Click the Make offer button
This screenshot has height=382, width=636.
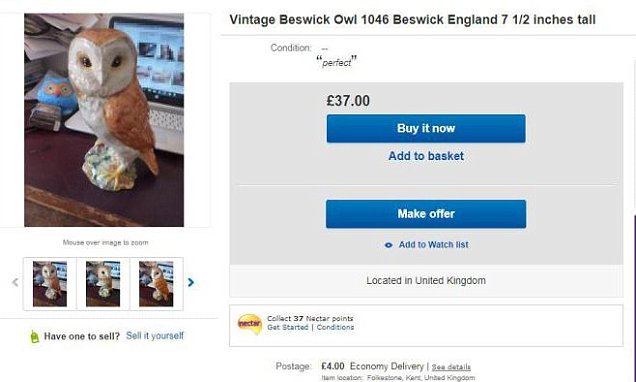point(426,214)
